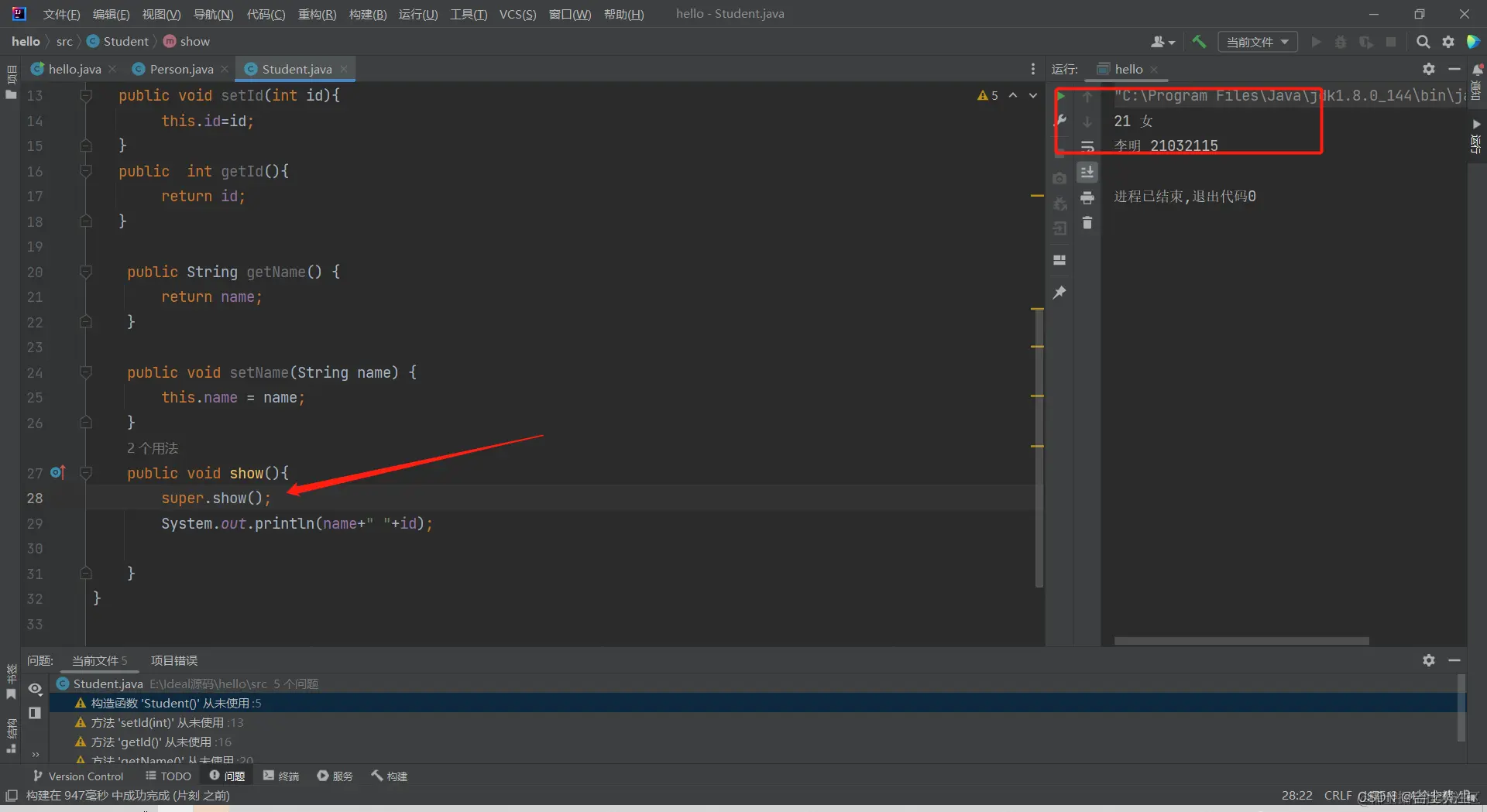
Task: Dump threads using the camera icon
Action: tap(1059, 178)
